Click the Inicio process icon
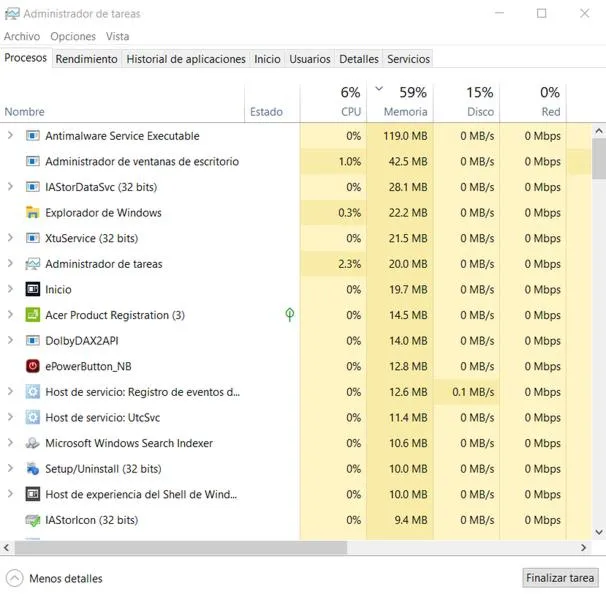The image size is (606, 600). 32,289
